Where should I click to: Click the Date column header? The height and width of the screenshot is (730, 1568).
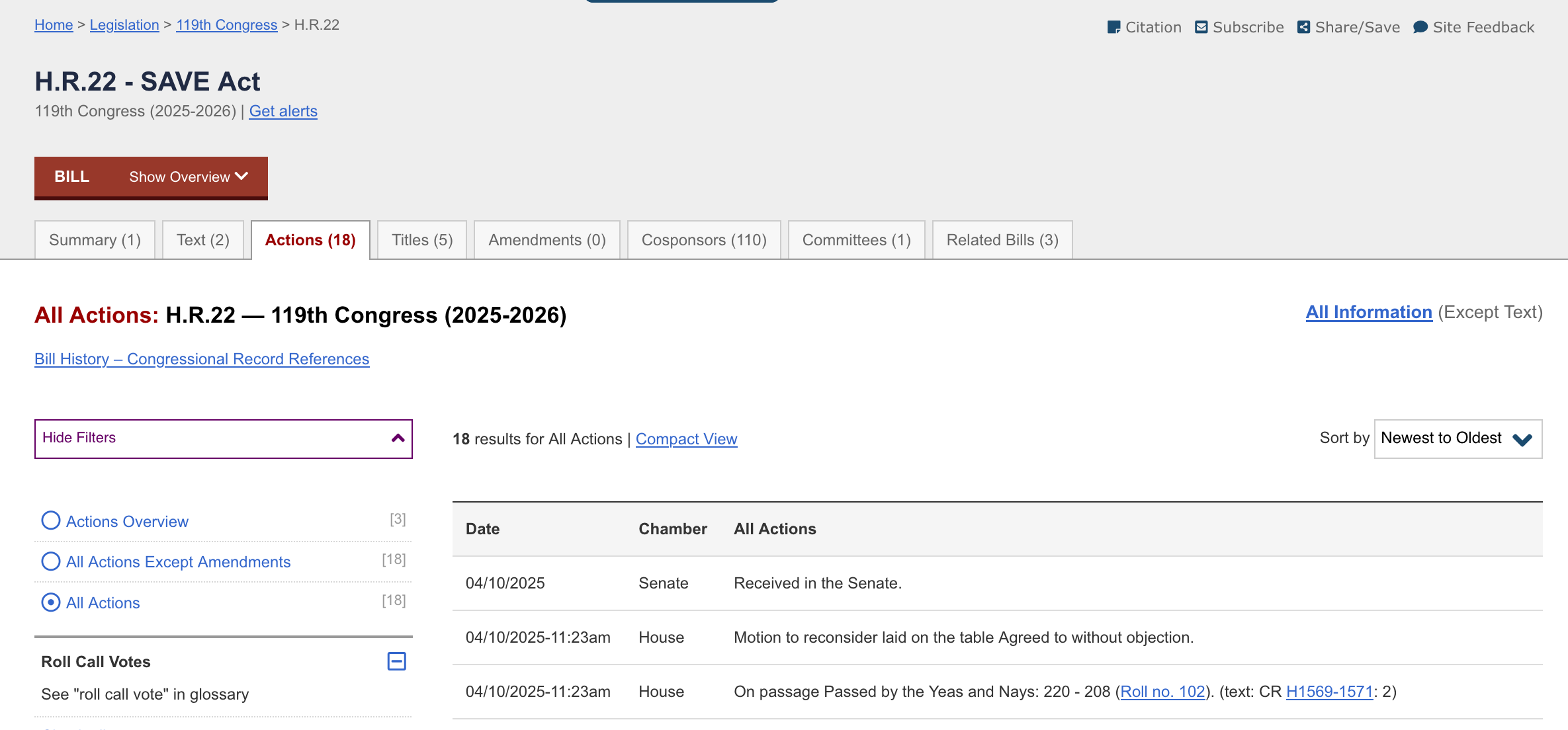coord(482,529)
